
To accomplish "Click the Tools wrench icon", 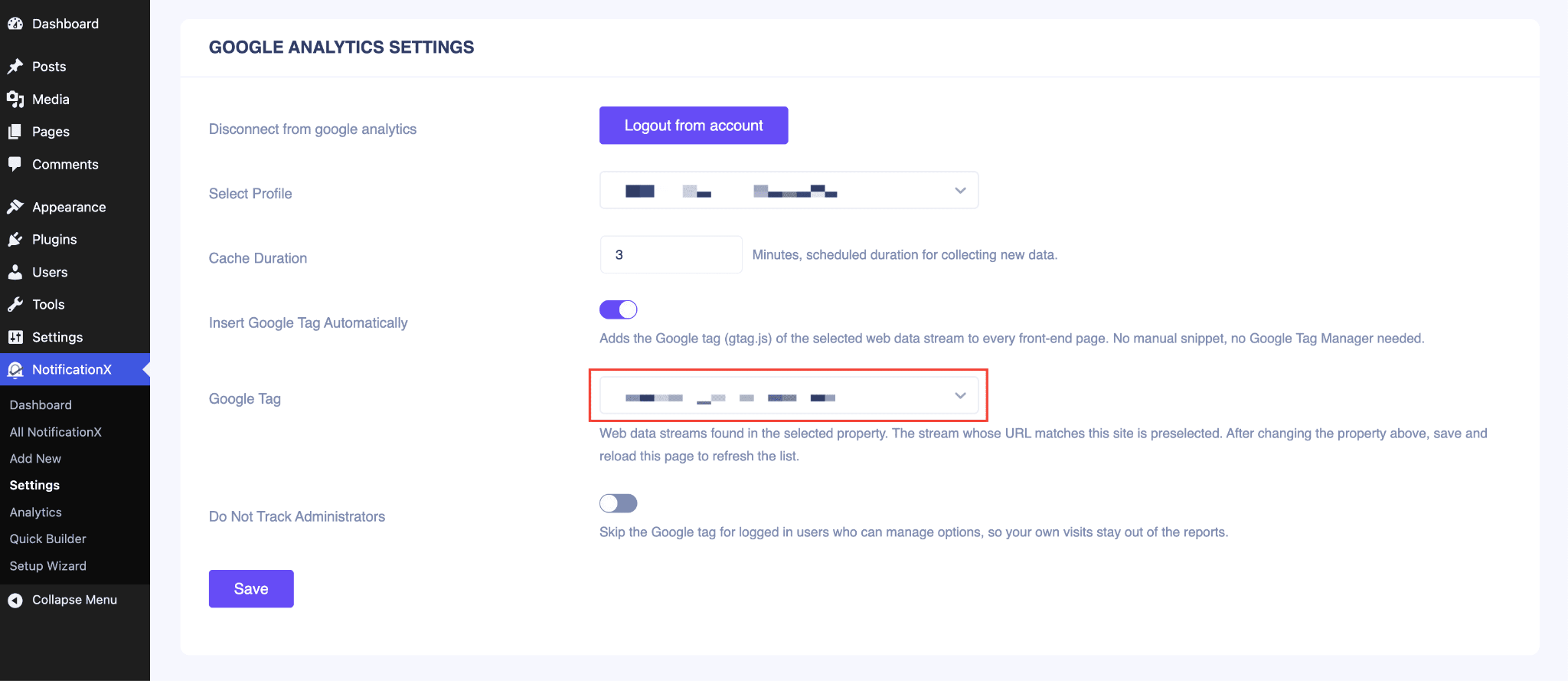I will tap(15, 305).
